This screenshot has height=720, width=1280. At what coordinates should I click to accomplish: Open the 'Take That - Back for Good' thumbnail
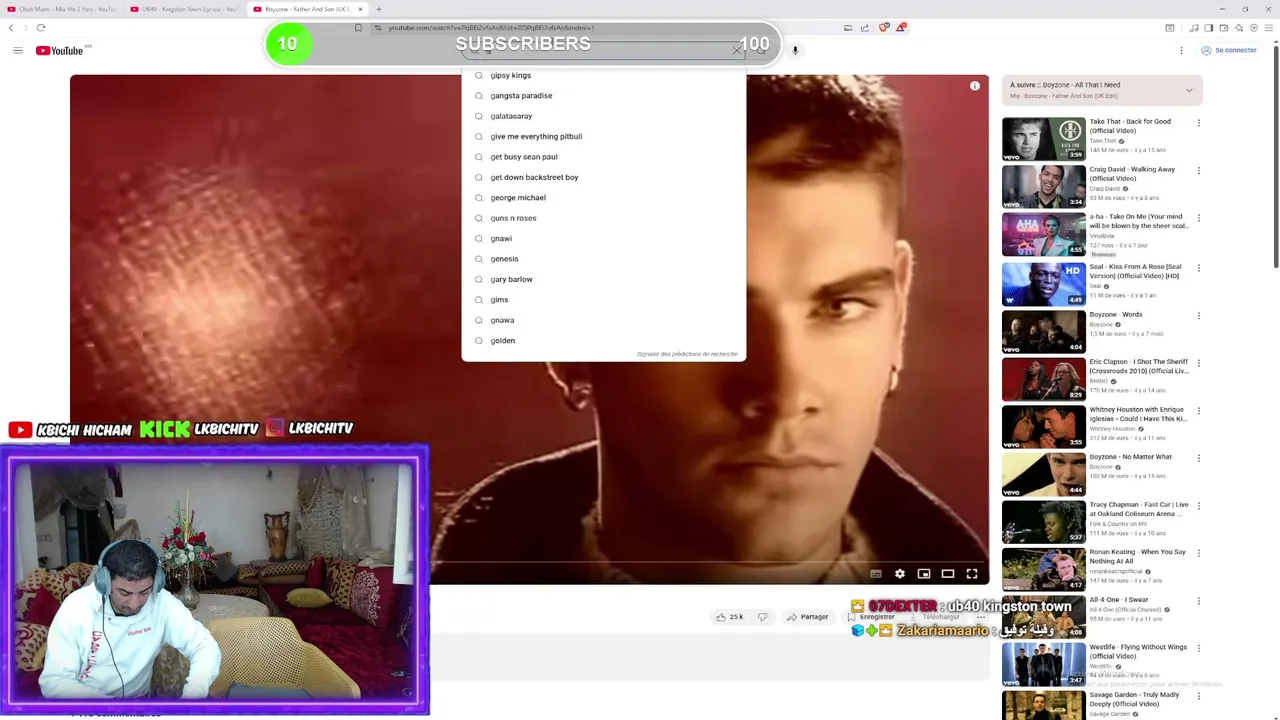[1044, 139]
